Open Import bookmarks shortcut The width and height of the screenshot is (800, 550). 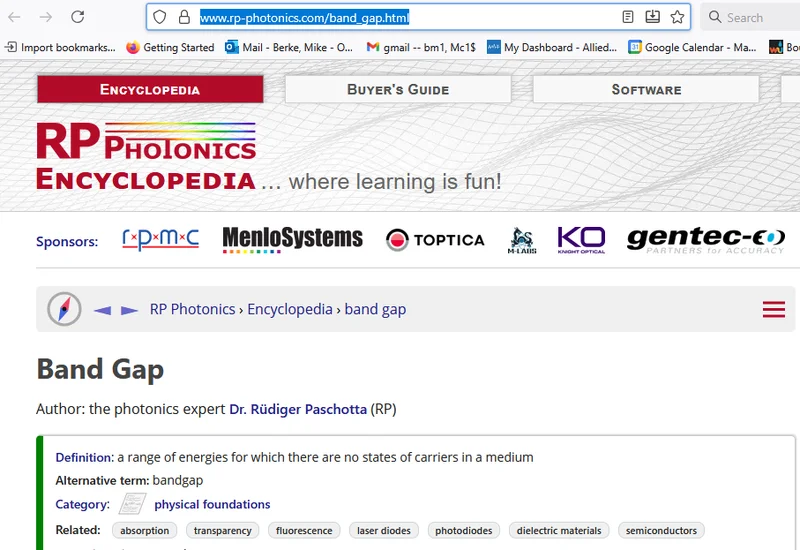(x=60, y=47)
